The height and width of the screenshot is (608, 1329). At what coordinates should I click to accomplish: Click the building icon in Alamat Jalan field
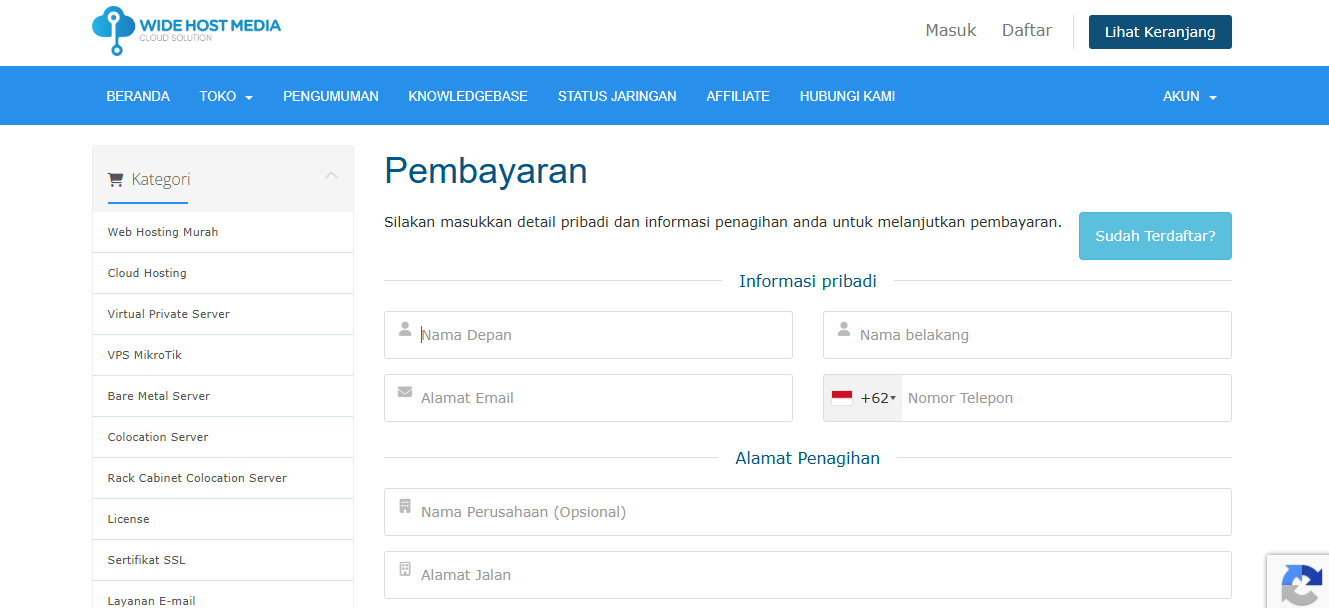pyautogui.click(x=404, y=569)
